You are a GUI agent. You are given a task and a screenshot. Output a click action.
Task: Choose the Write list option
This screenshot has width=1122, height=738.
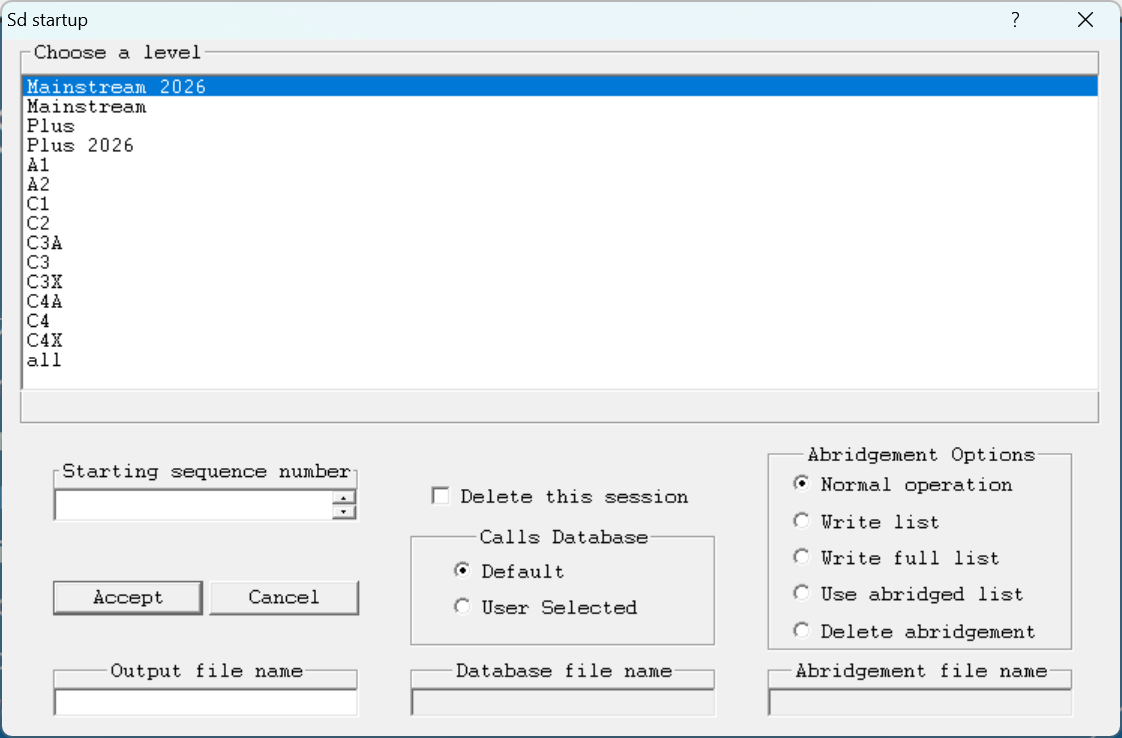[x=801, y=521]
